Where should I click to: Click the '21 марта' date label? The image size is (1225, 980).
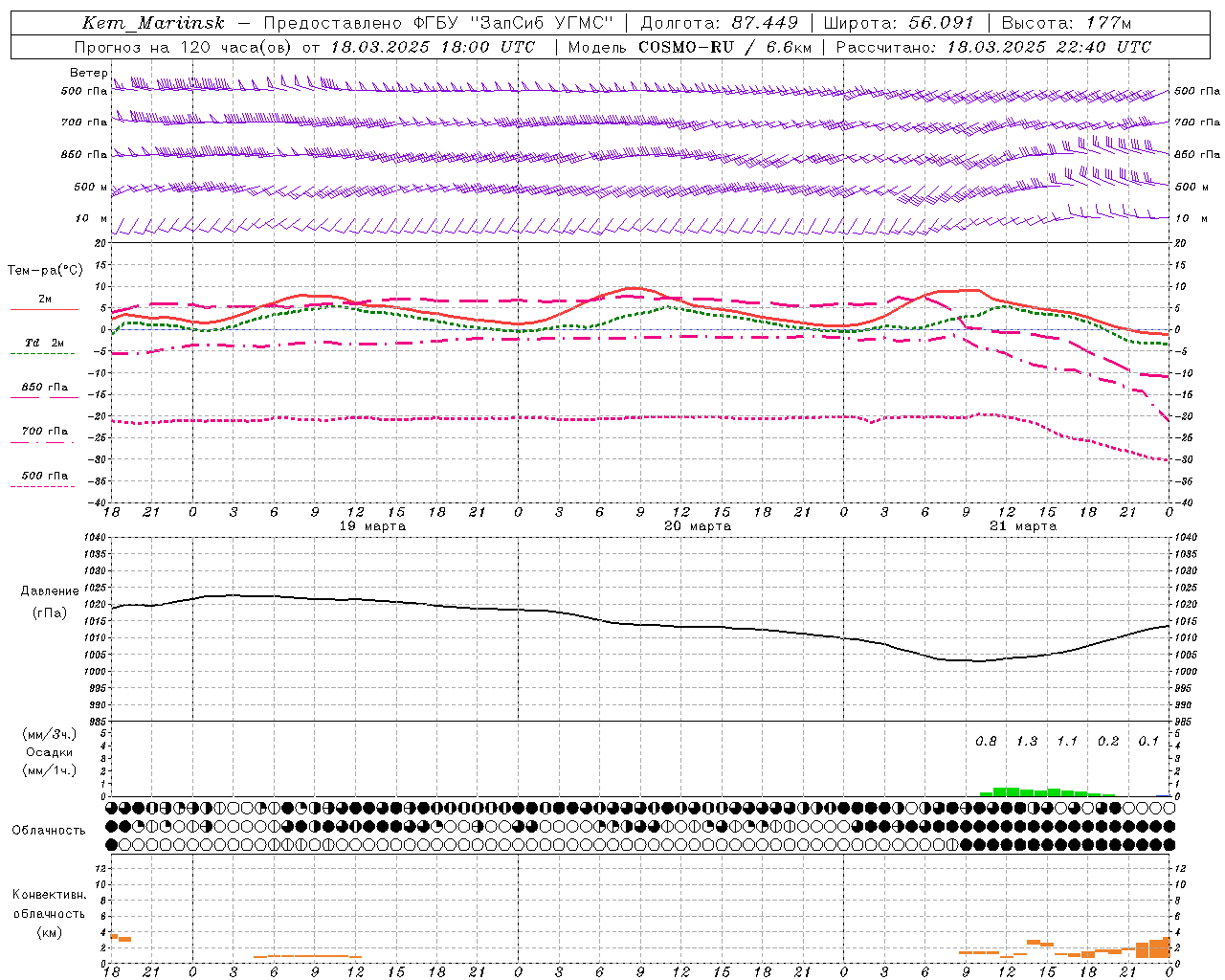pos(1023,526)
